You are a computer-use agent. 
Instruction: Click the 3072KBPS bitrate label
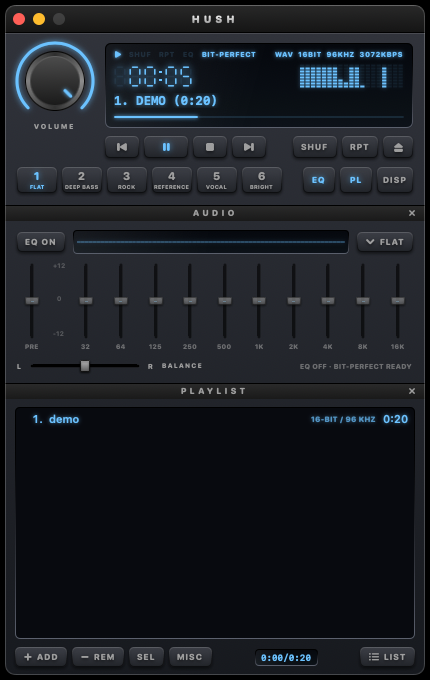pyautogui.click(x=381, y=55)
